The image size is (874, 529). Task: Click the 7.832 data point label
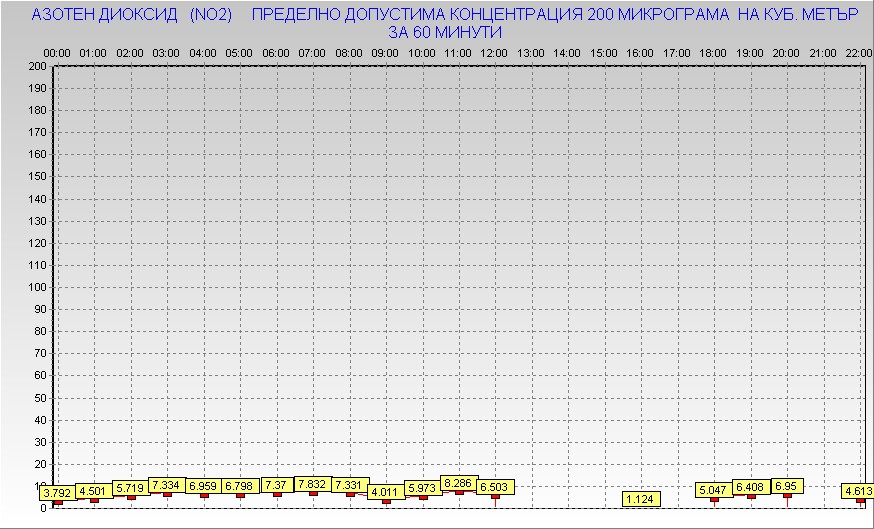click(x=313, y=484)
